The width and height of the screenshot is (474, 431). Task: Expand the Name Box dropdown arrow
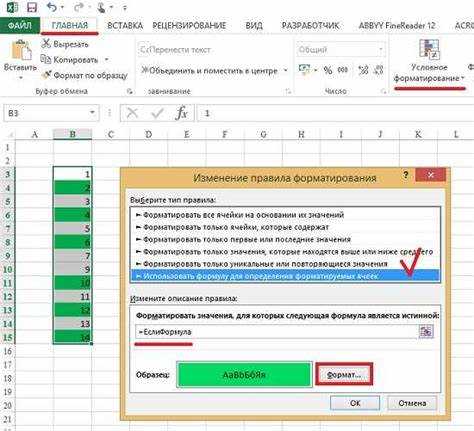click(92, 113)
